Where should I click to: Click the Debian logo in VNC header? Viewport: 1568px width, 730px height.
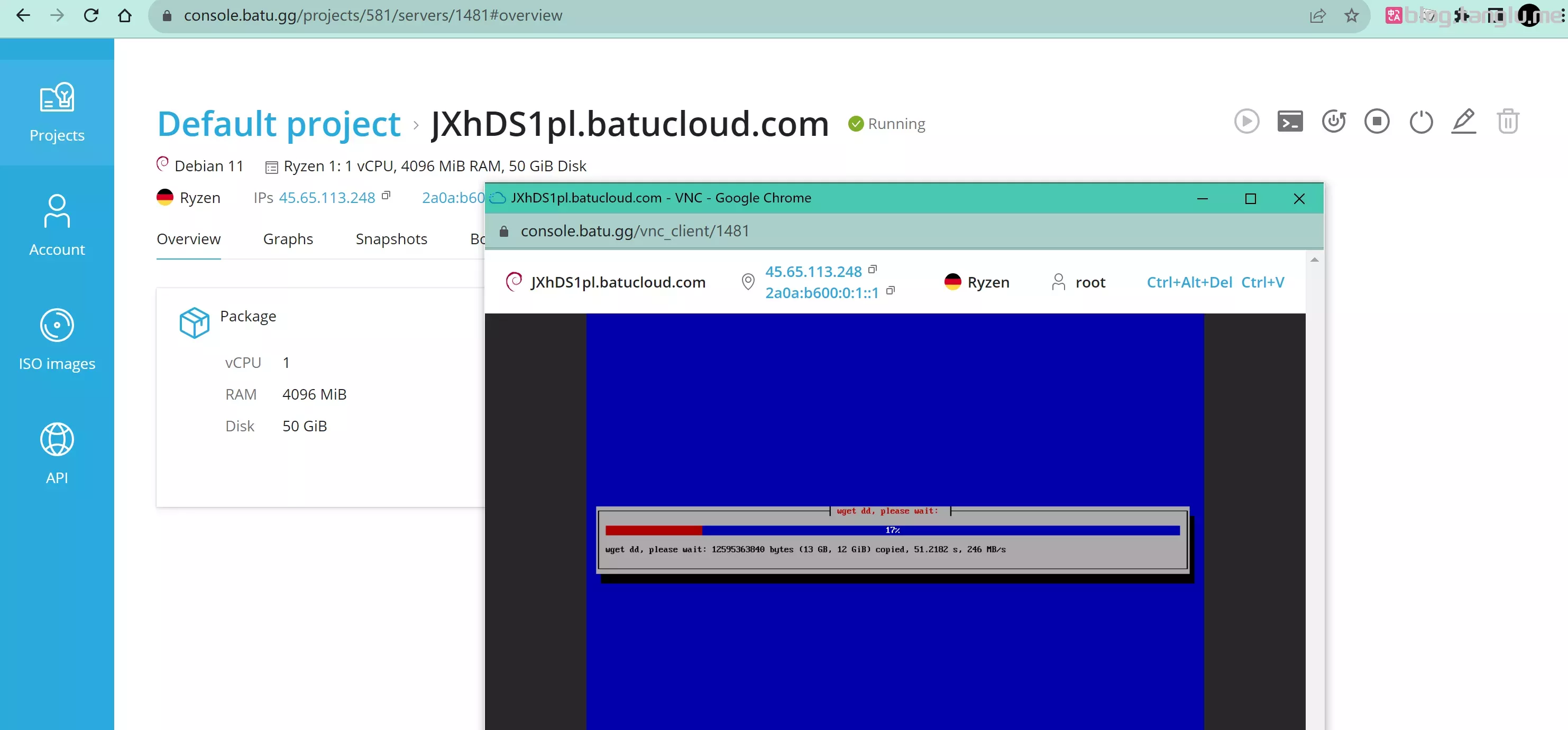click(x=514, y=282)
